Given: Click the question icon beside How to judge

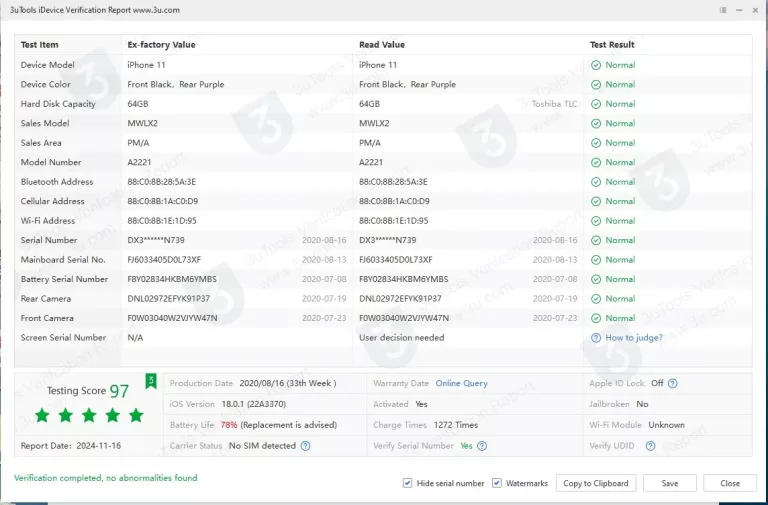Looking at the screenshot, I should pos(596,338).
